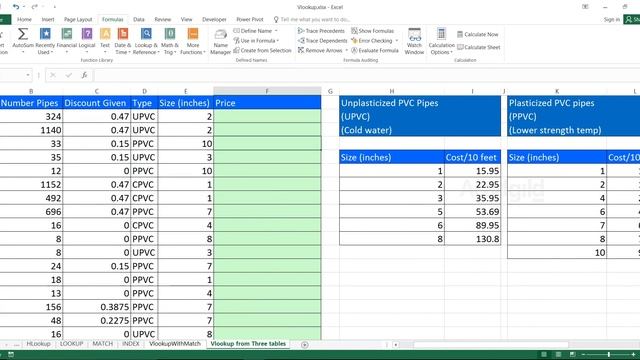Switch to HLookup sheet tab
The width and height of the screenshot is (640, 360).
pyautogui.click(x=38, y=344)
